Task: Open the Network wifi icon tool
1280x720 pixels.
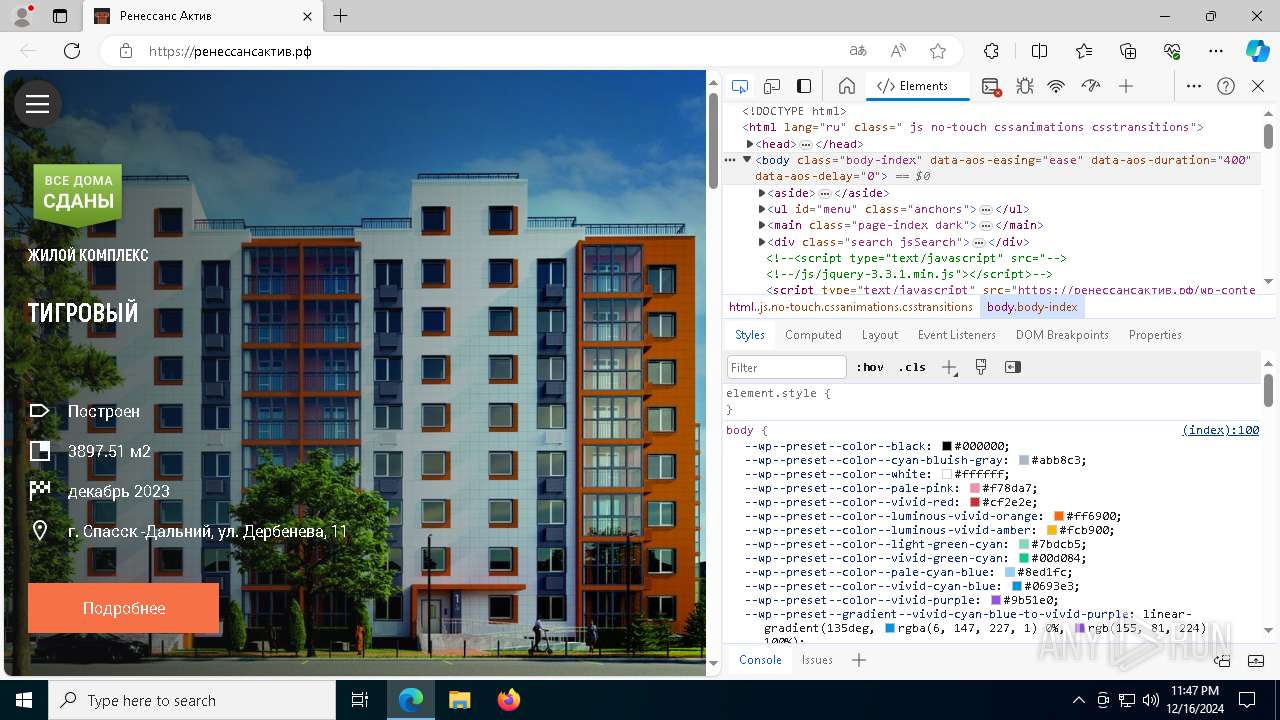Action: [1056, 86]
